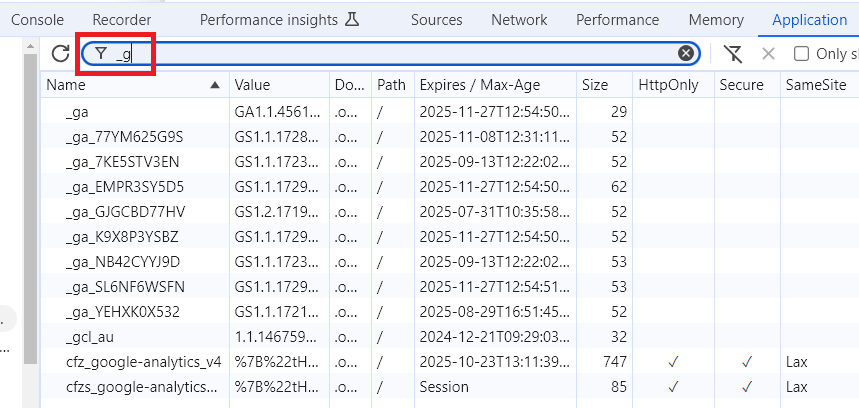Sort cookies by the Size column header
Image resolution: width=859 pixels, height=408 pixels.
595,86
